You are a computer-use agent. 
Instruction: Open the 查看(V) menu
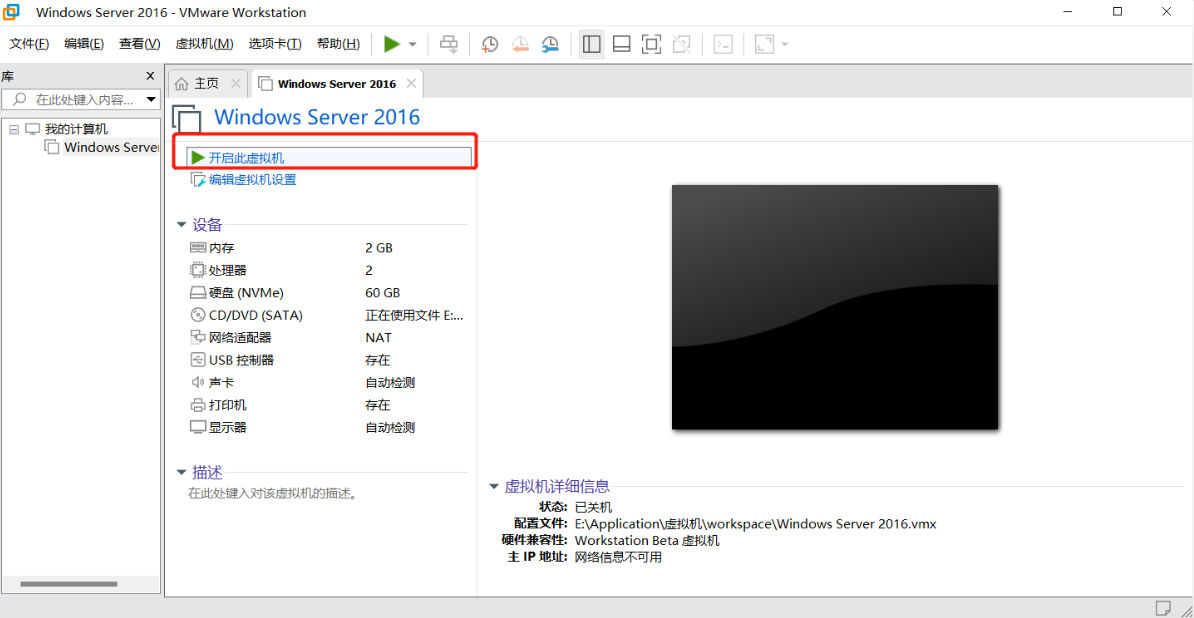click(139, 44)
